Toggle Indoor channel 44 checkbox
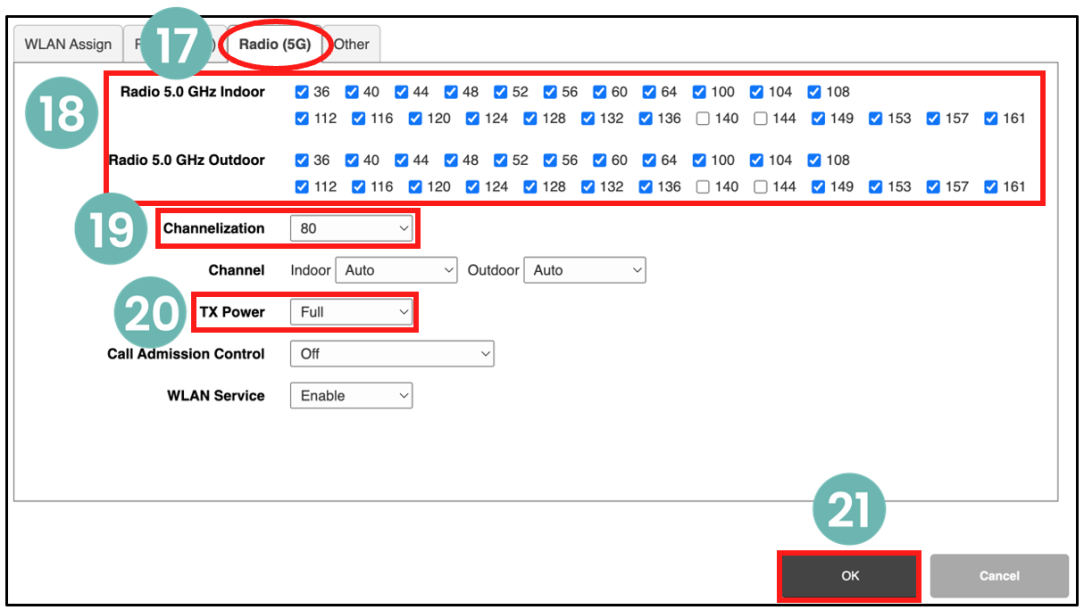Viewport: 1084px width, 610px height. (x=402, y=92)
